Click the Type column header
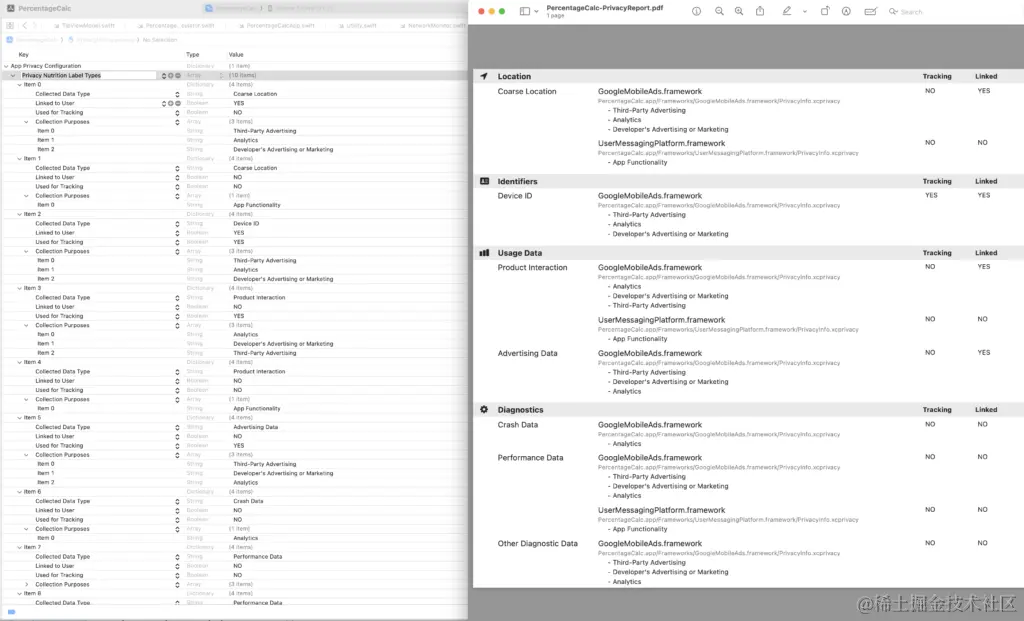This screenshot has height=621, width=1024. pyautogui.click(x=193, y=55)
